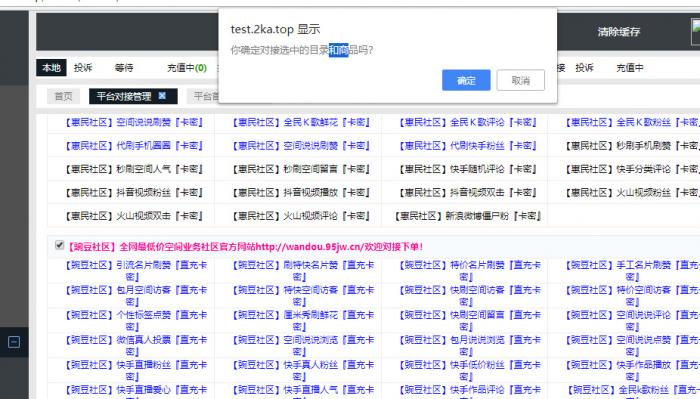Viewport: 700px width, 399px height.
Task: Open 豌豆社区 包月说说浏览 item
Action: tap(470, 345)
